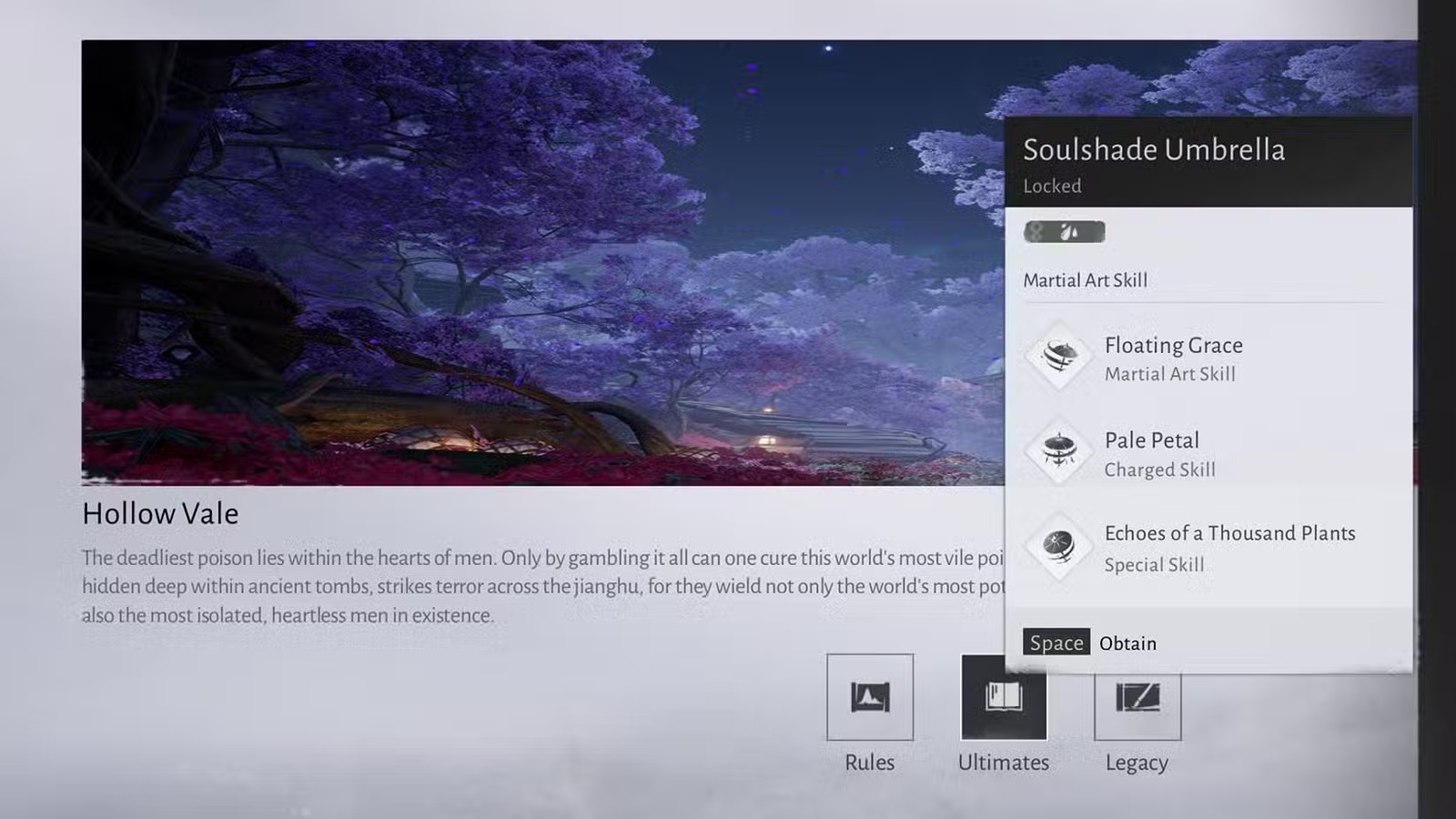Choose the Legacy text label
This screenshot has height=819, width=1456.
tap(1137, 763)
